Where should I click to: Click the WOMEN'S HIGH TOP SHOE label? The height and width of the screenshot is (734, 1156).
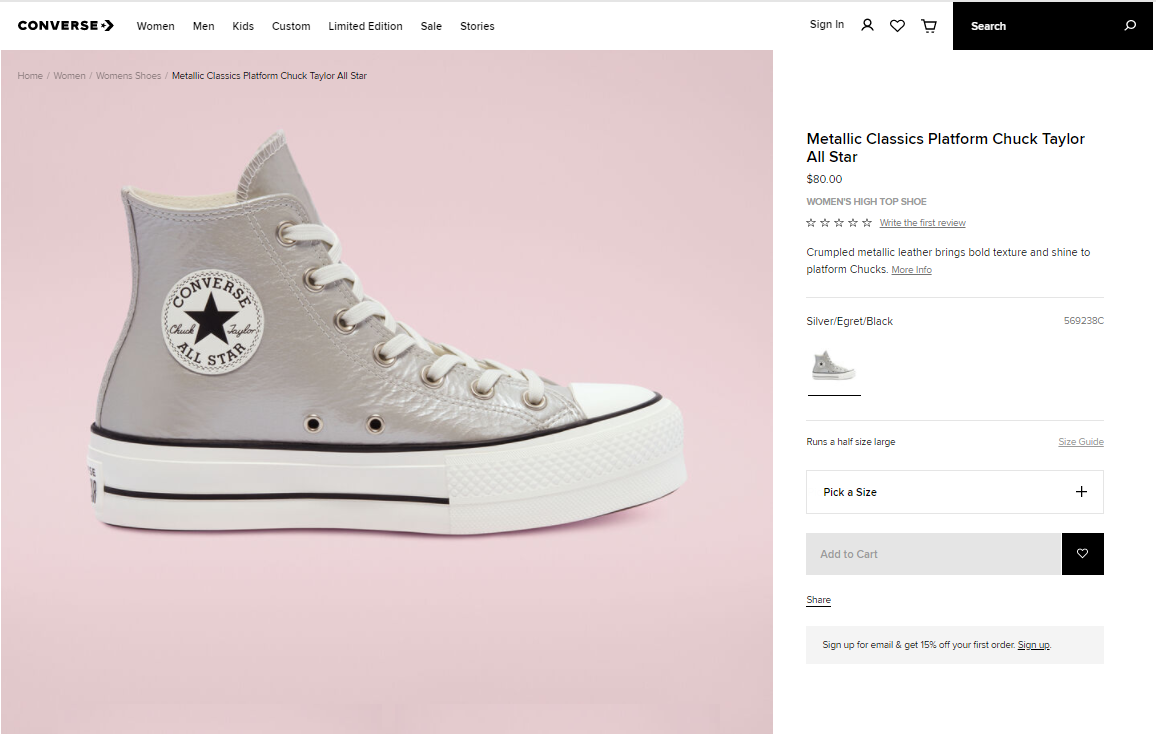click(866, 201)
